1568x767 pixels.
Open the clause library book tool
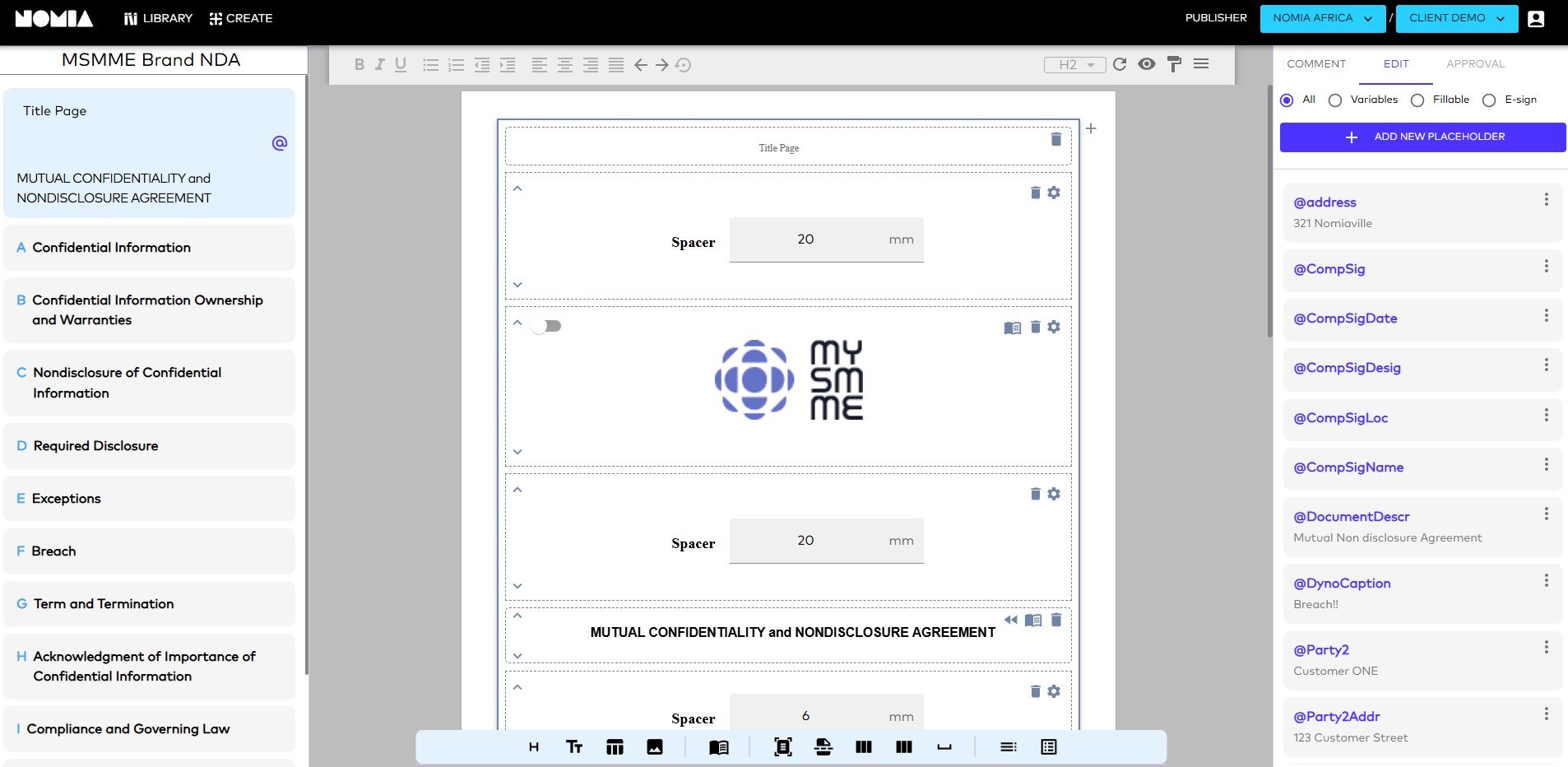[719, 747]
